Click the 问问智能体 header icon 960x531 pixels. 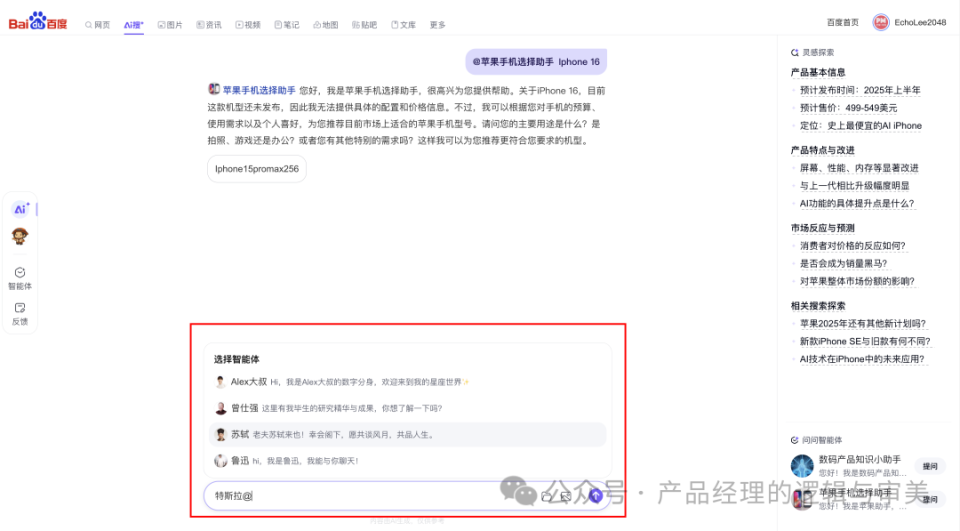(x=795, y=440)
